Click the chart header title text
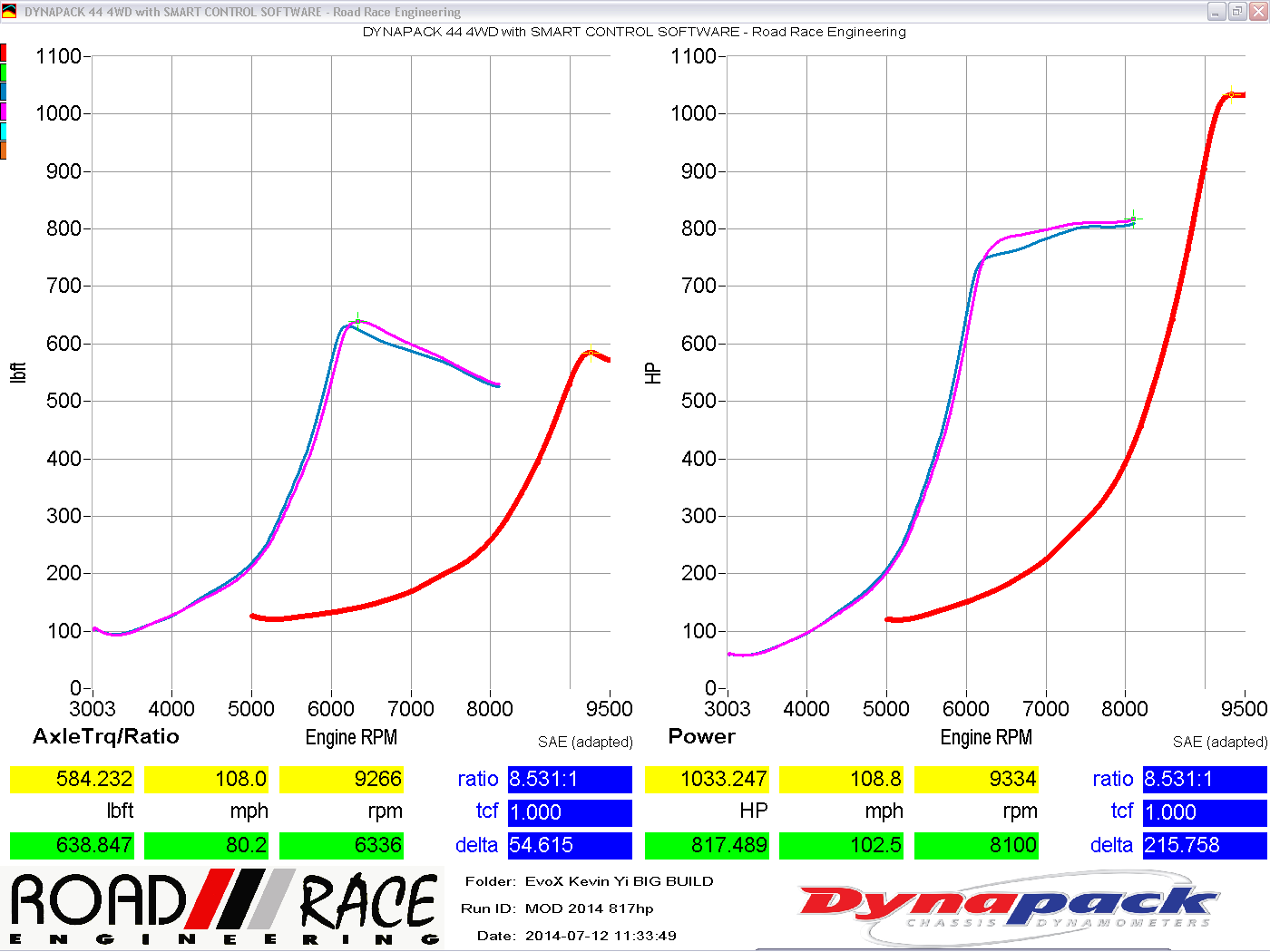 (634, 32)
